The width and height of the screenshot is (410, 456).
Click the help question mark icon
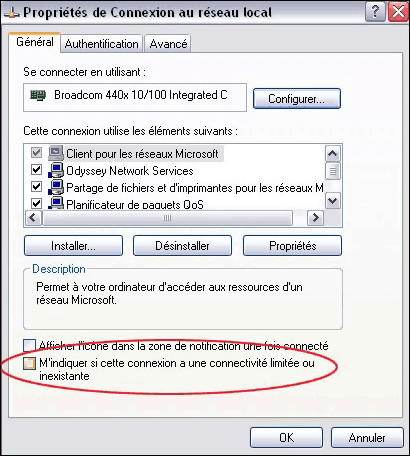(x=375, y=12)
